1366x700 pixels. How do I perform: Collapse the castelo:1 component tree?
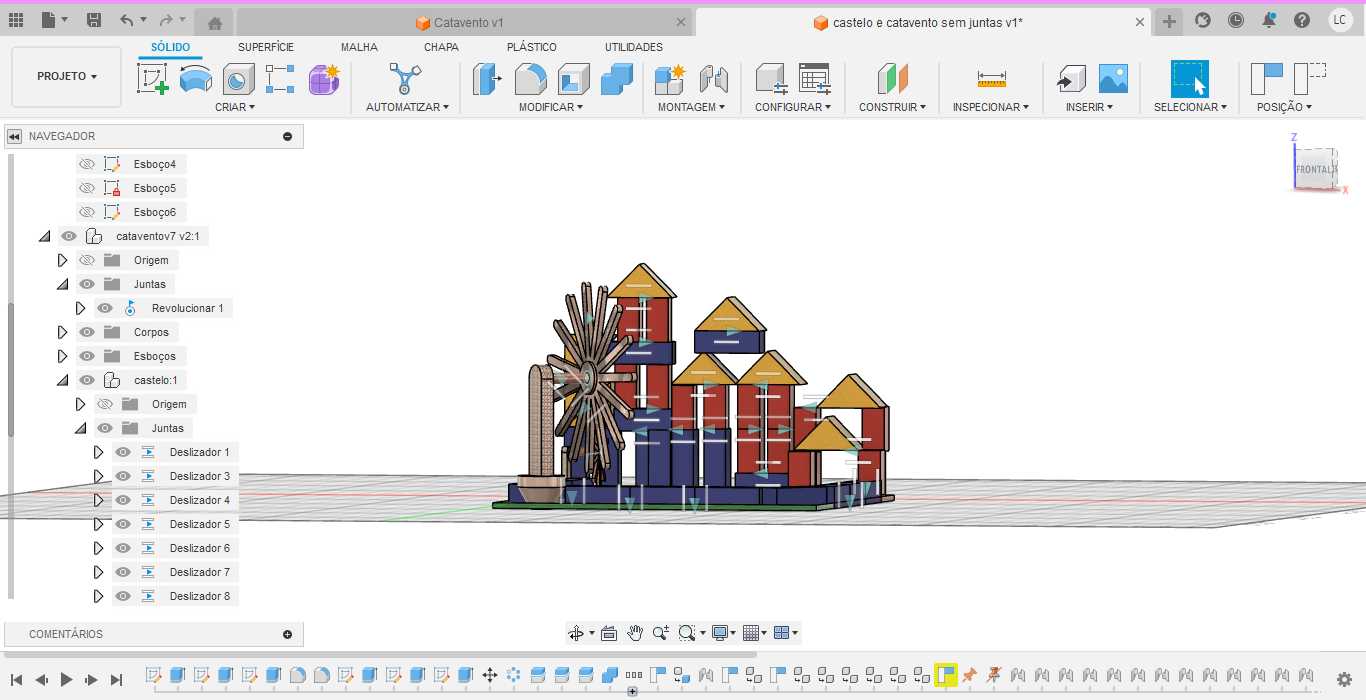tap(62, 380)
